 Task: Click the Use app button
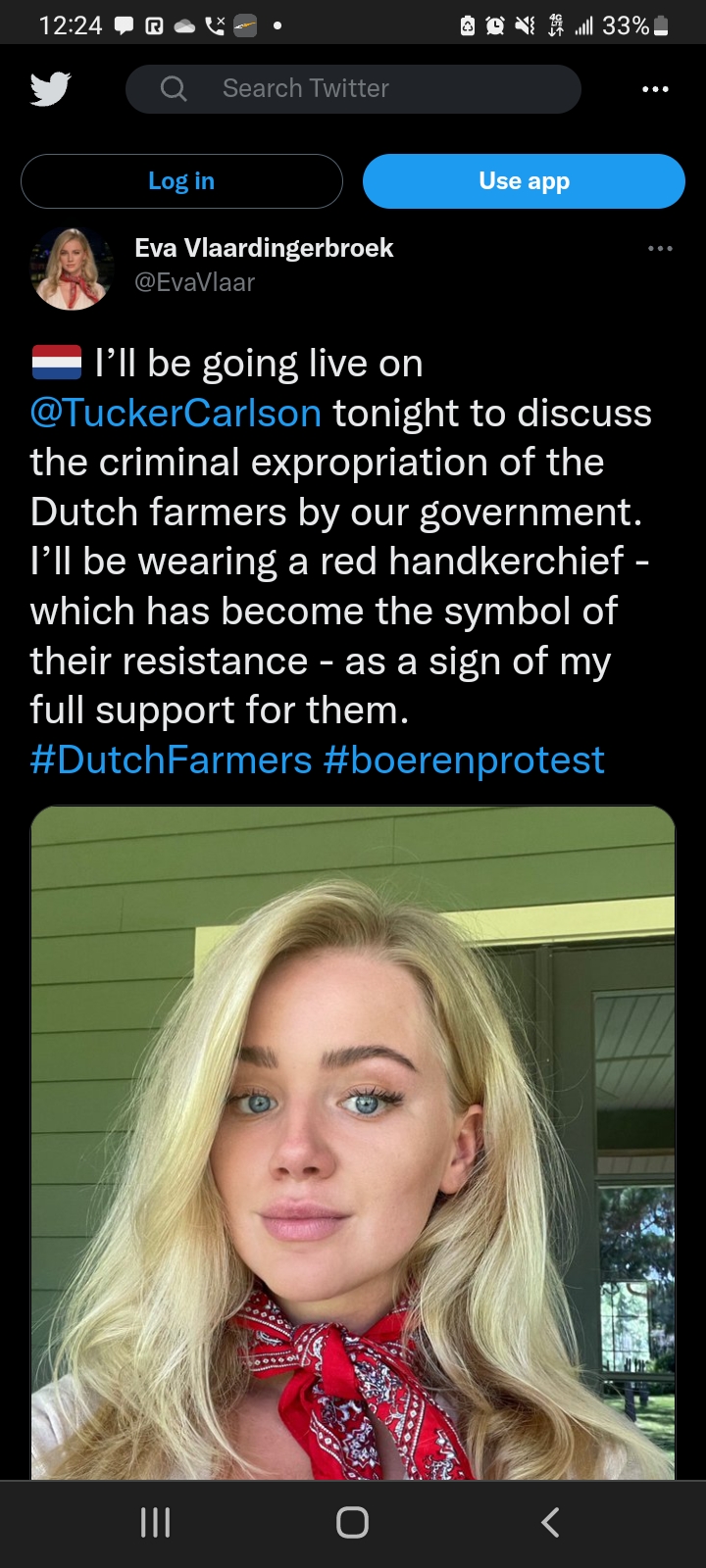[524, 181]
